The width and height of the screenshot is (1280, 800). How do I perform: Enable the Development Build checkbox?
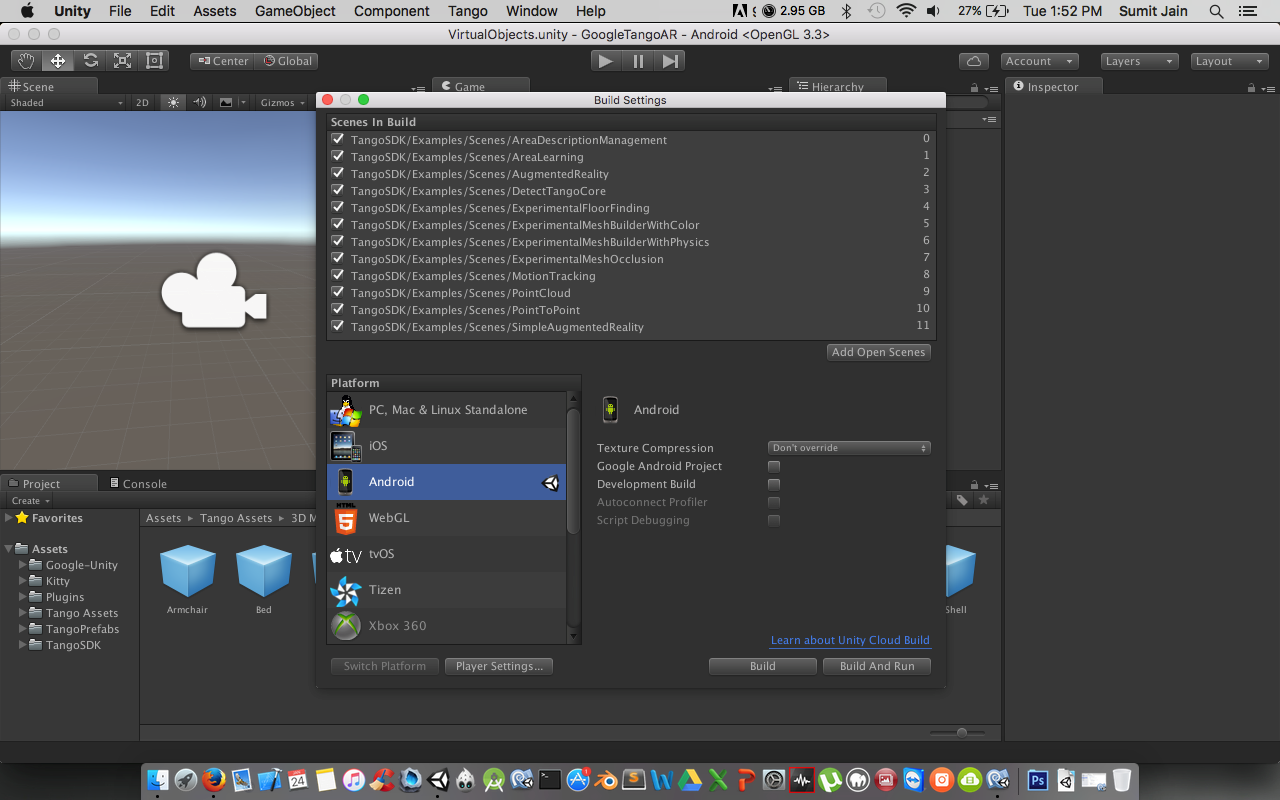pyautogui.click(x=774, y=484)
